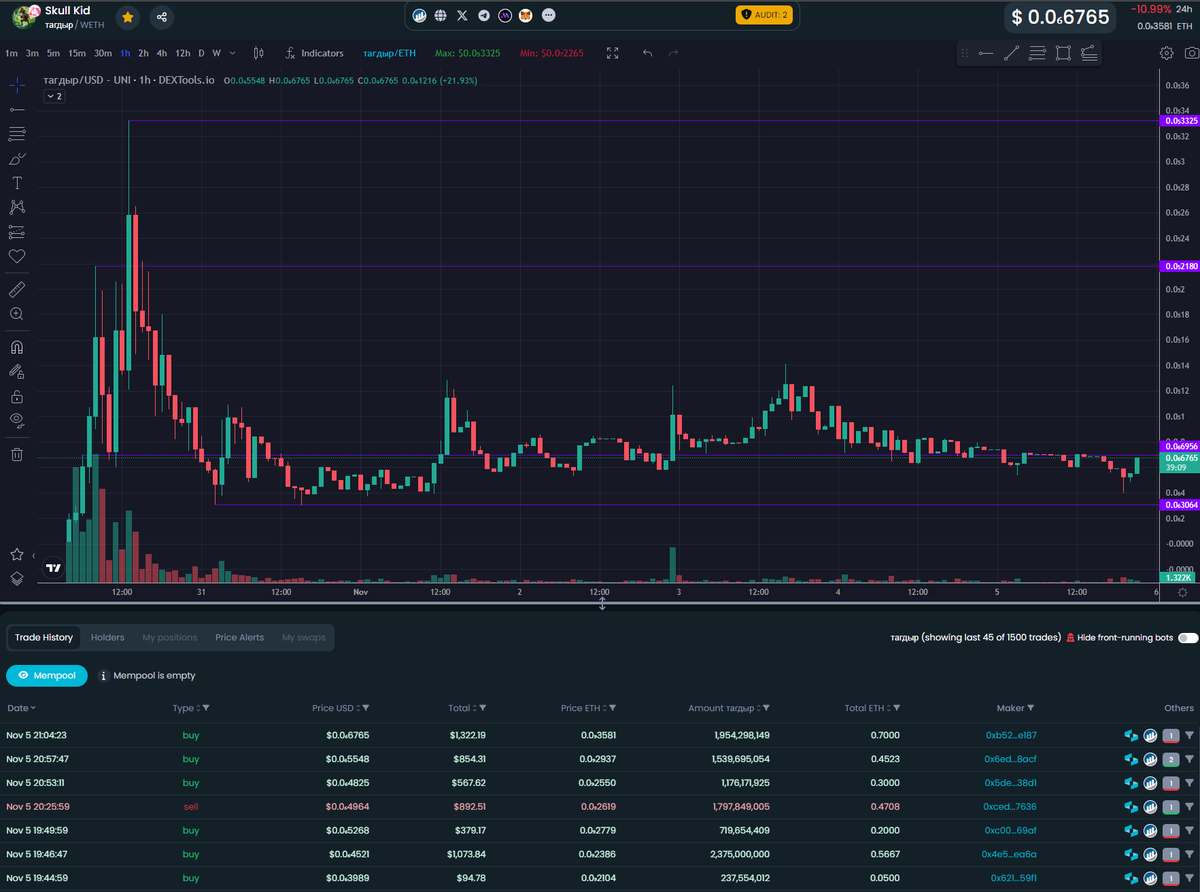Image resolution: width=1200 pixels, height=892 pixels.
Task: Expand the timeframe dropdown chevron
Action: [x=233, y=53]
